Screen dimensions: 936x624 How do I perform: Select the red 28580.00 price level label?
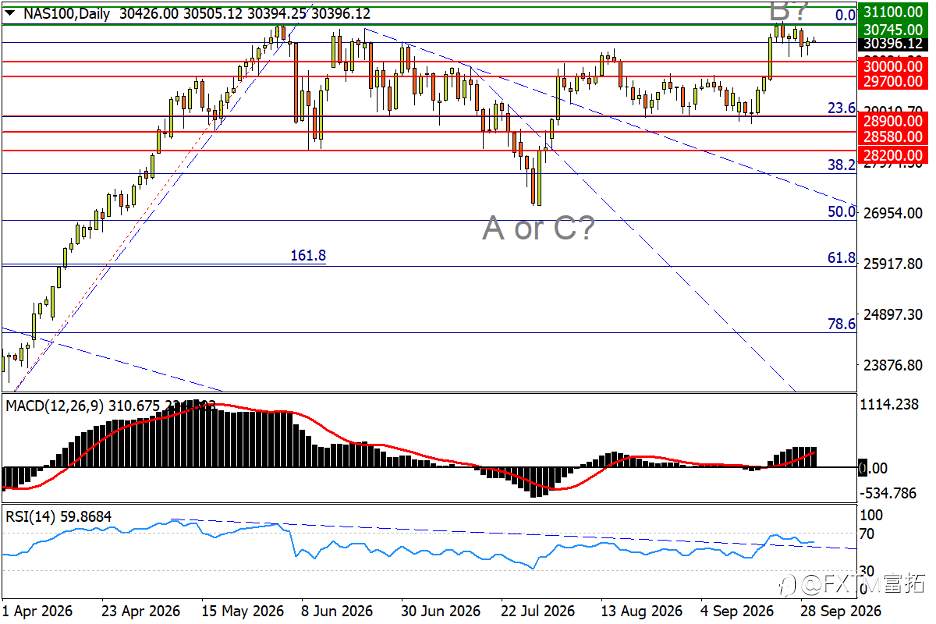pyautogui.click(x=893, y=136)
